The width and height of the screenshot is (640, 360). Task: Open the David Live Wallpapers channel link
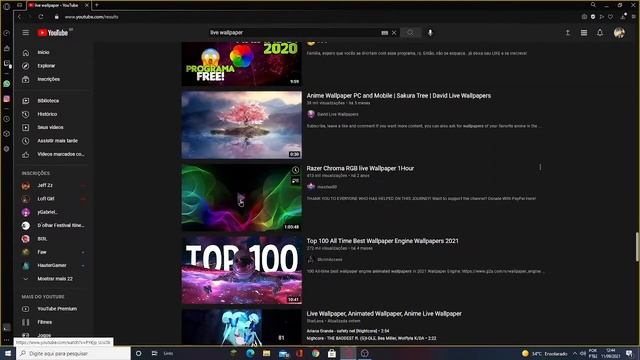[338, 114]
